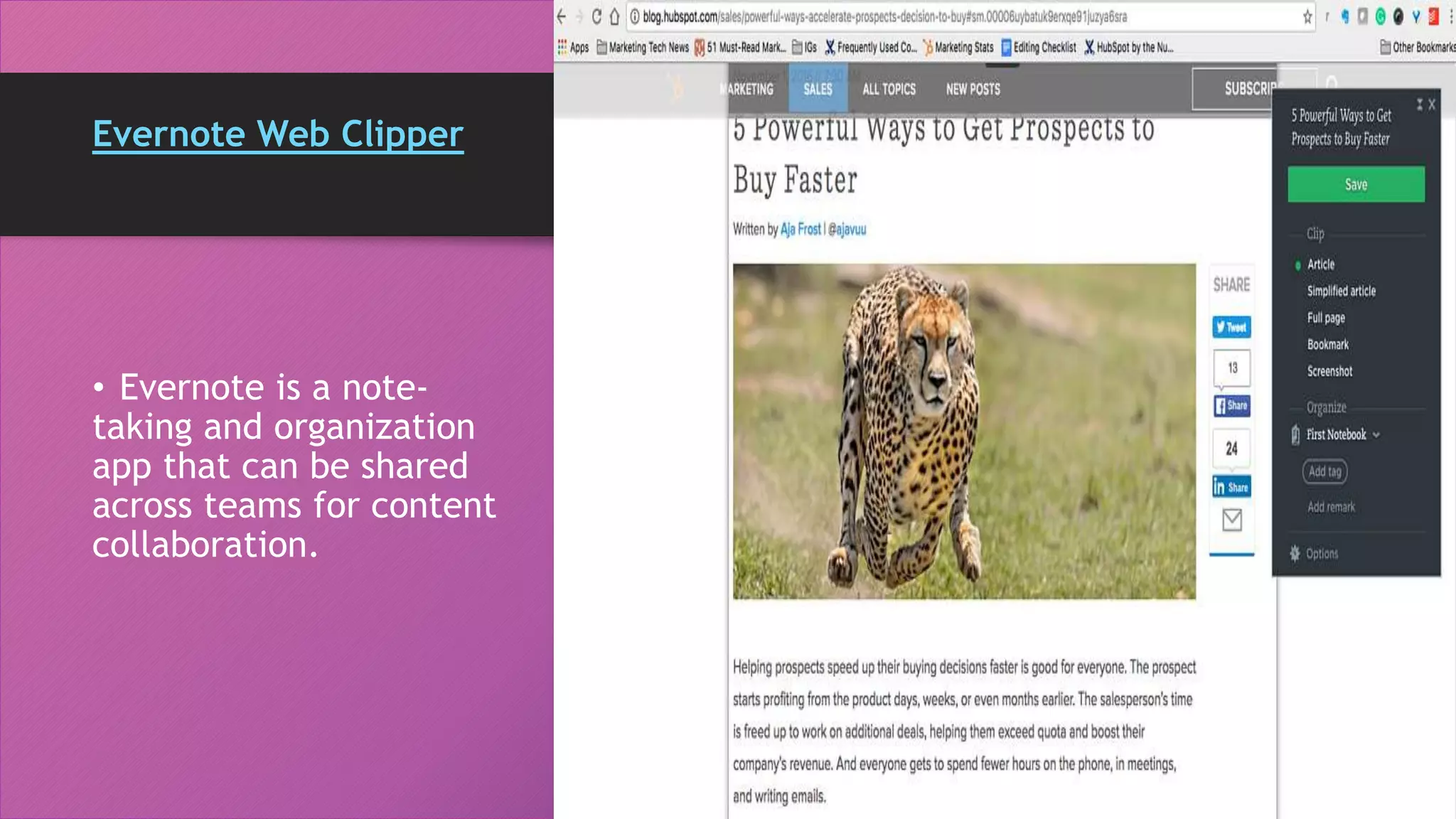
Task: Click the Add tag field
Action: coord(1324,471)
